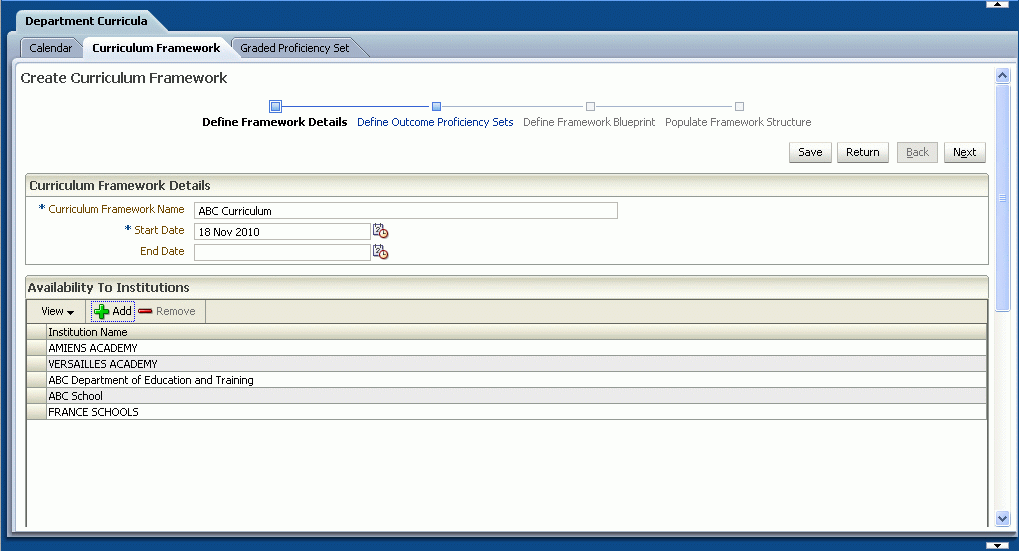Open the Graded Proficiency Set tab
The image size is (1019, 551).
pyautogui.click(x=294, y=48)
